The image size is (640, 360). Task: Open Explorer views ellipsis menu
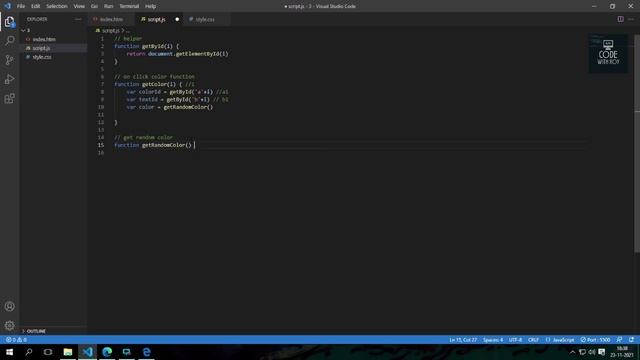[78, 19]
